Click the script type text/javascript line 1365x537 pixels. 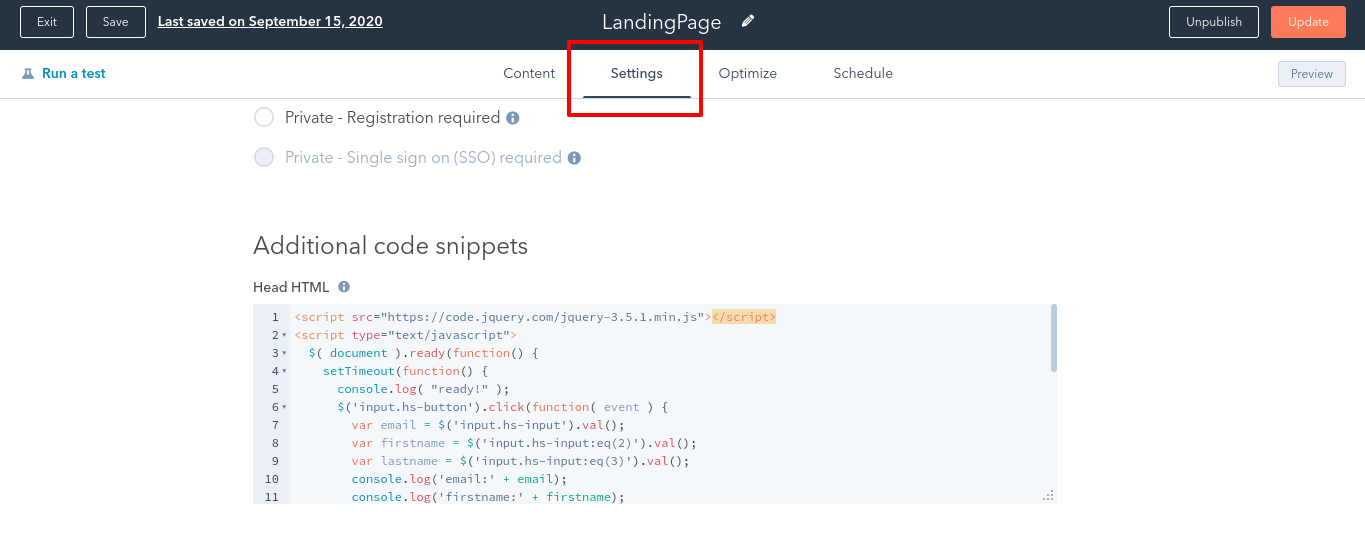coord(405,336)
